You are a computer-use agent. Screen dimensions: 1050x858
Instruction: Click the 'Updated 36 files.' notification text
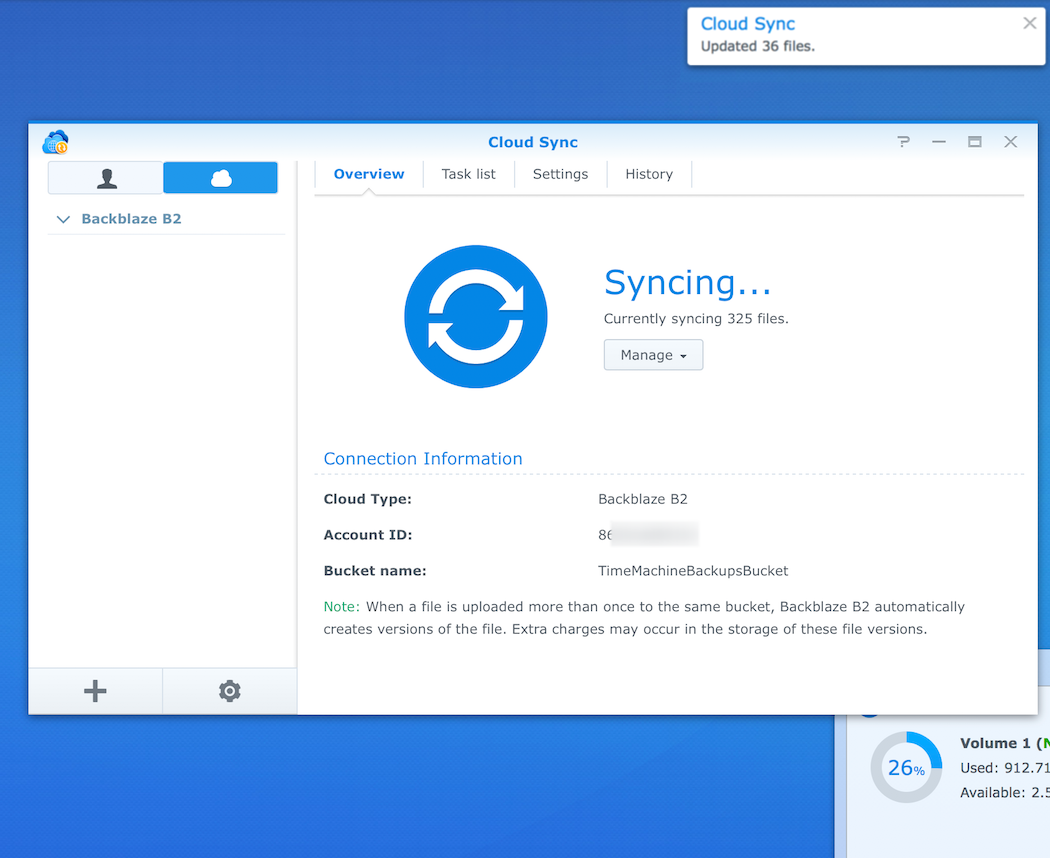coord(757,46)
